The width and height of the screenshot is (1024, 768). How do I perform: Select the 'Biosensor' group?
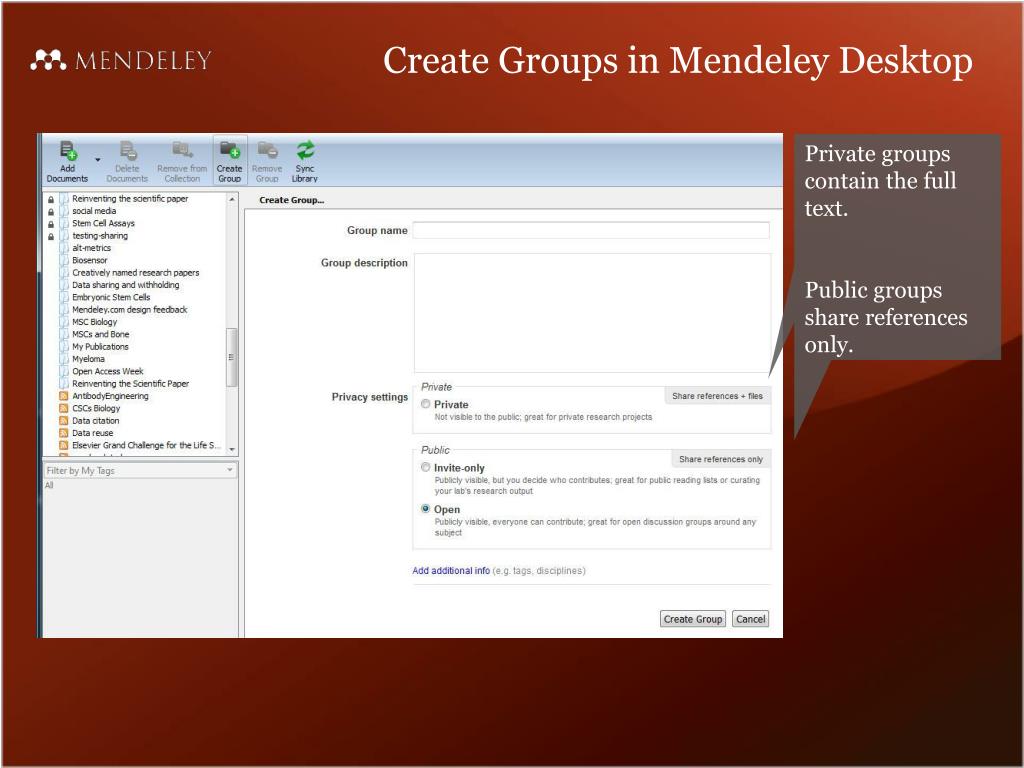[89, 261]
